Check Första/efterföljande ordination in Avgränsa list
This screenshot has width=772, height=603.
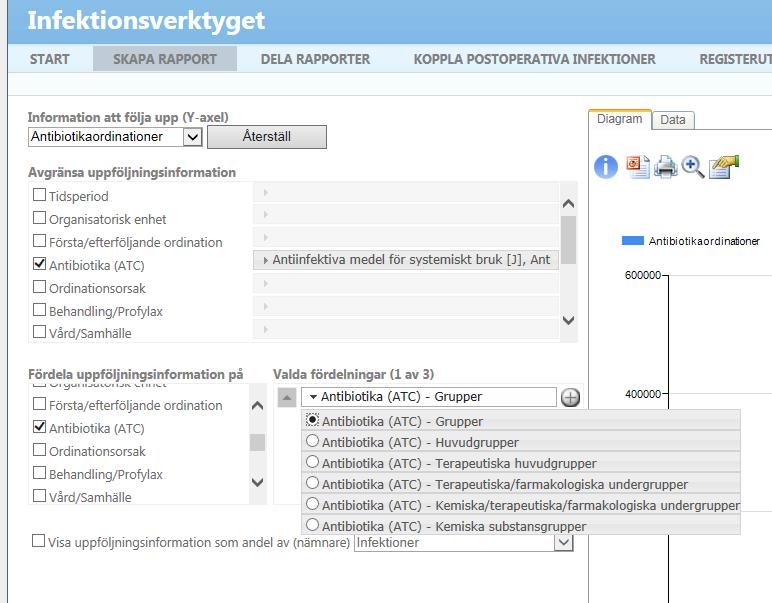click(39, 241)
